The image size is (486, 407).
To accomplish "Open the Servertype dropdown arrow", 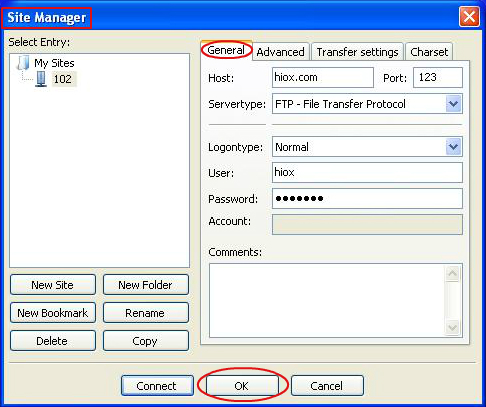I will (453, 104).
